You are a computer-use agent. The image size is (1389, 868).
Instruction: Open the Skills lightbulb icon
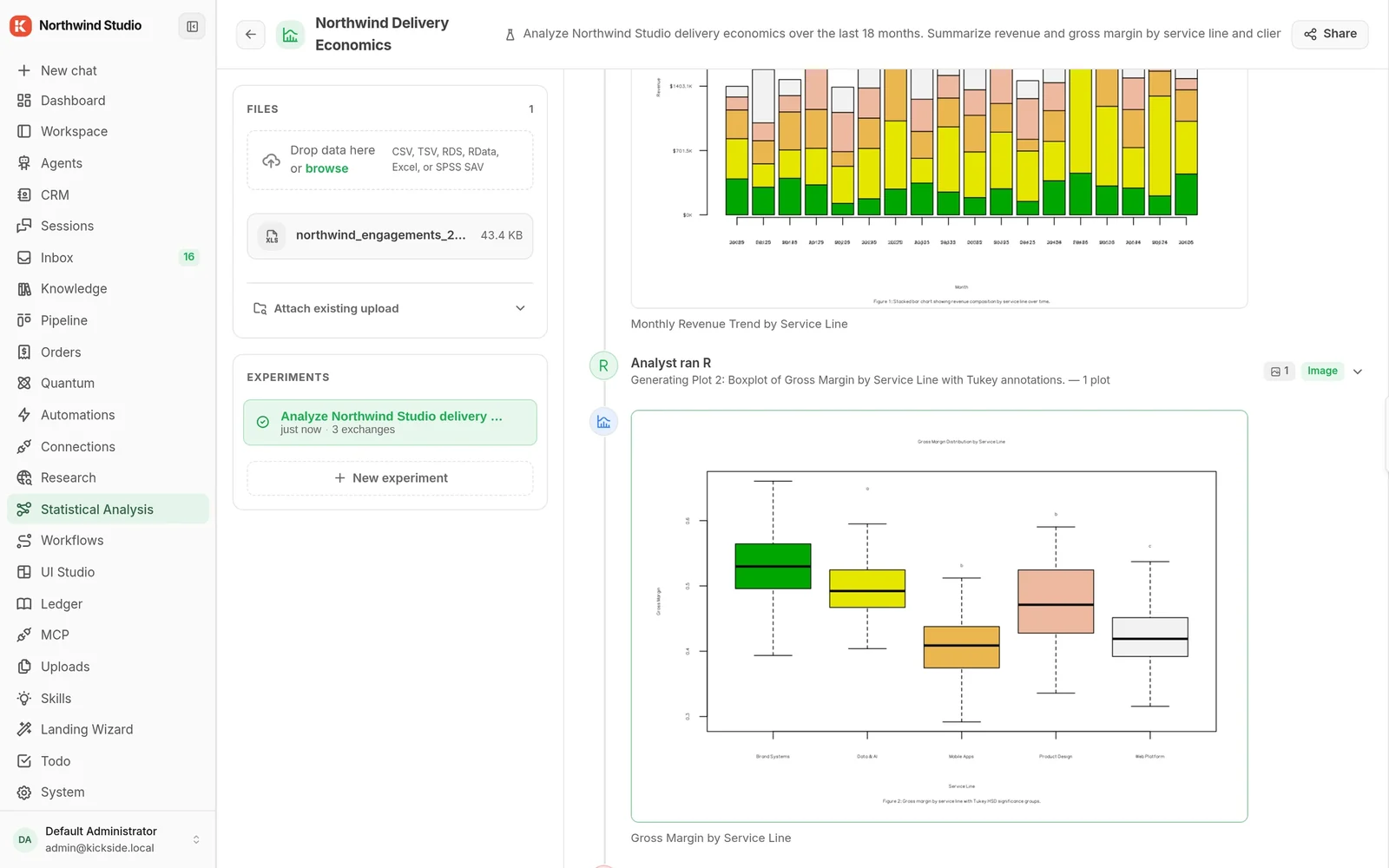pos(24,699)
